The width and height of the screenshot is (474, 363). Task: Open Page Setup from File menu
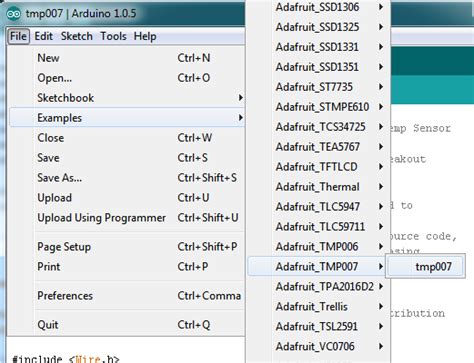127,247
